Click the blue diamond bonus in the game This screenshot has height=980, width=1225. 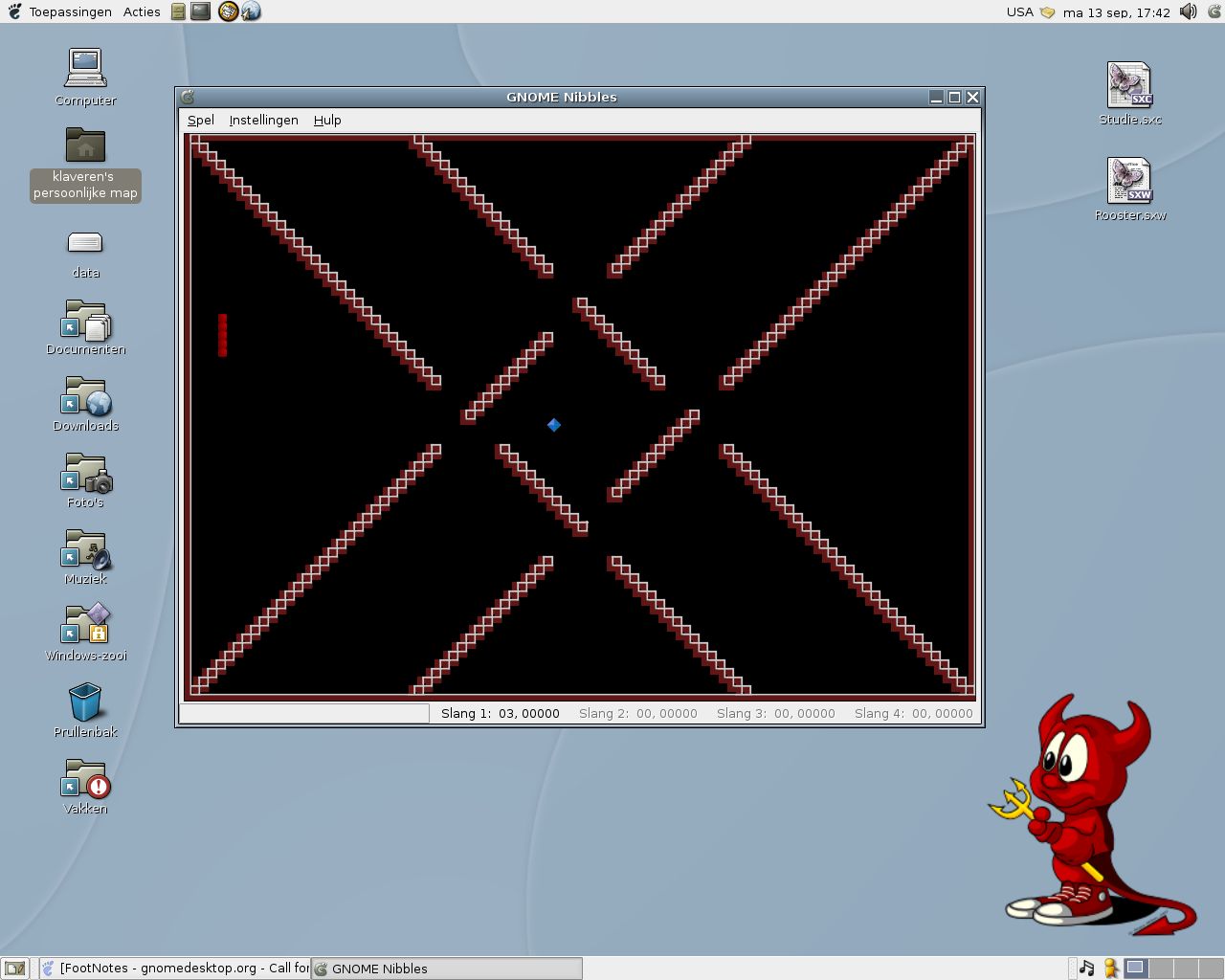click(x=554, y=425)
